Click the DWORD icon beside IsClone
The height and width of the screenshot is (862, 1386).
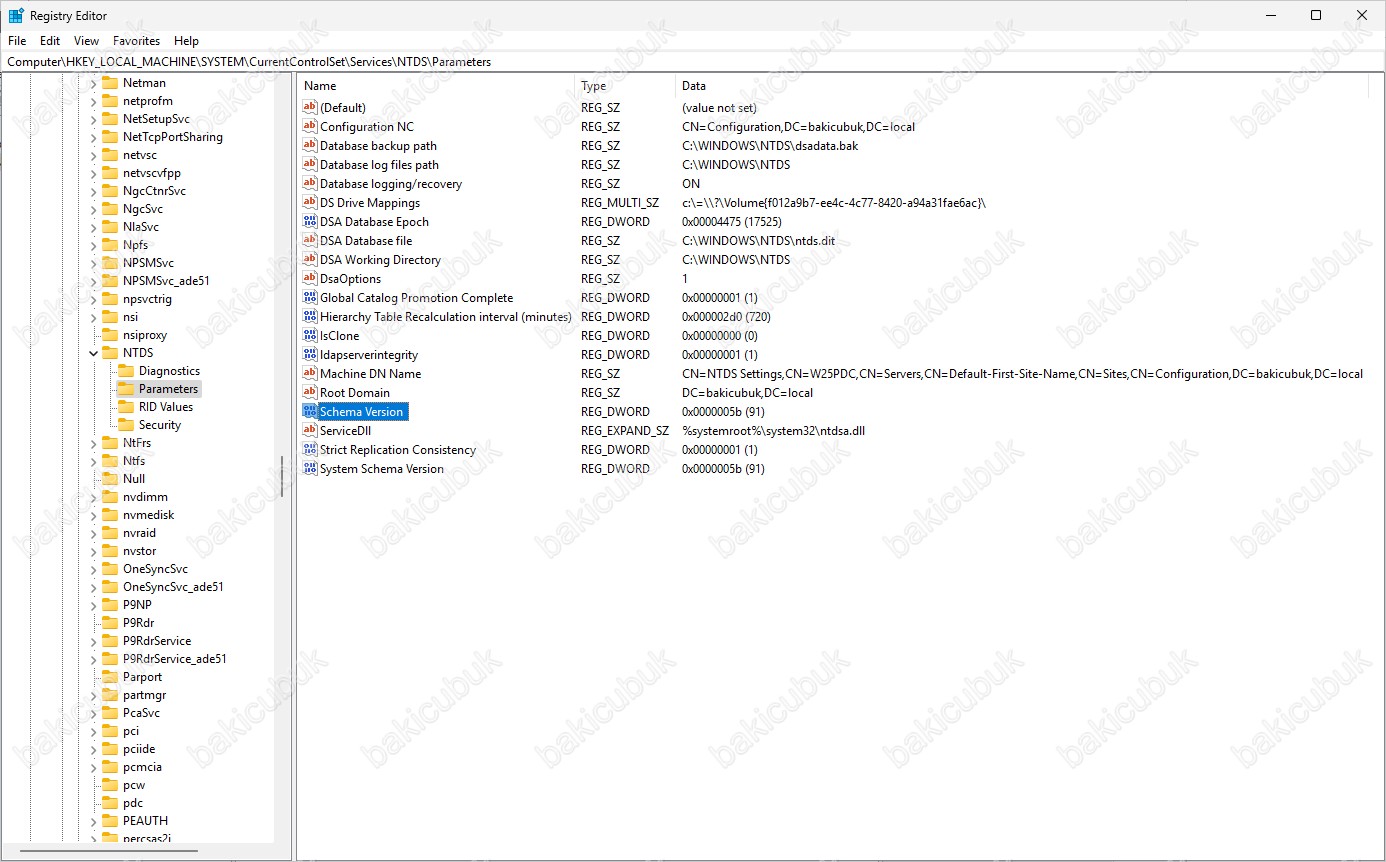point(310,336)
